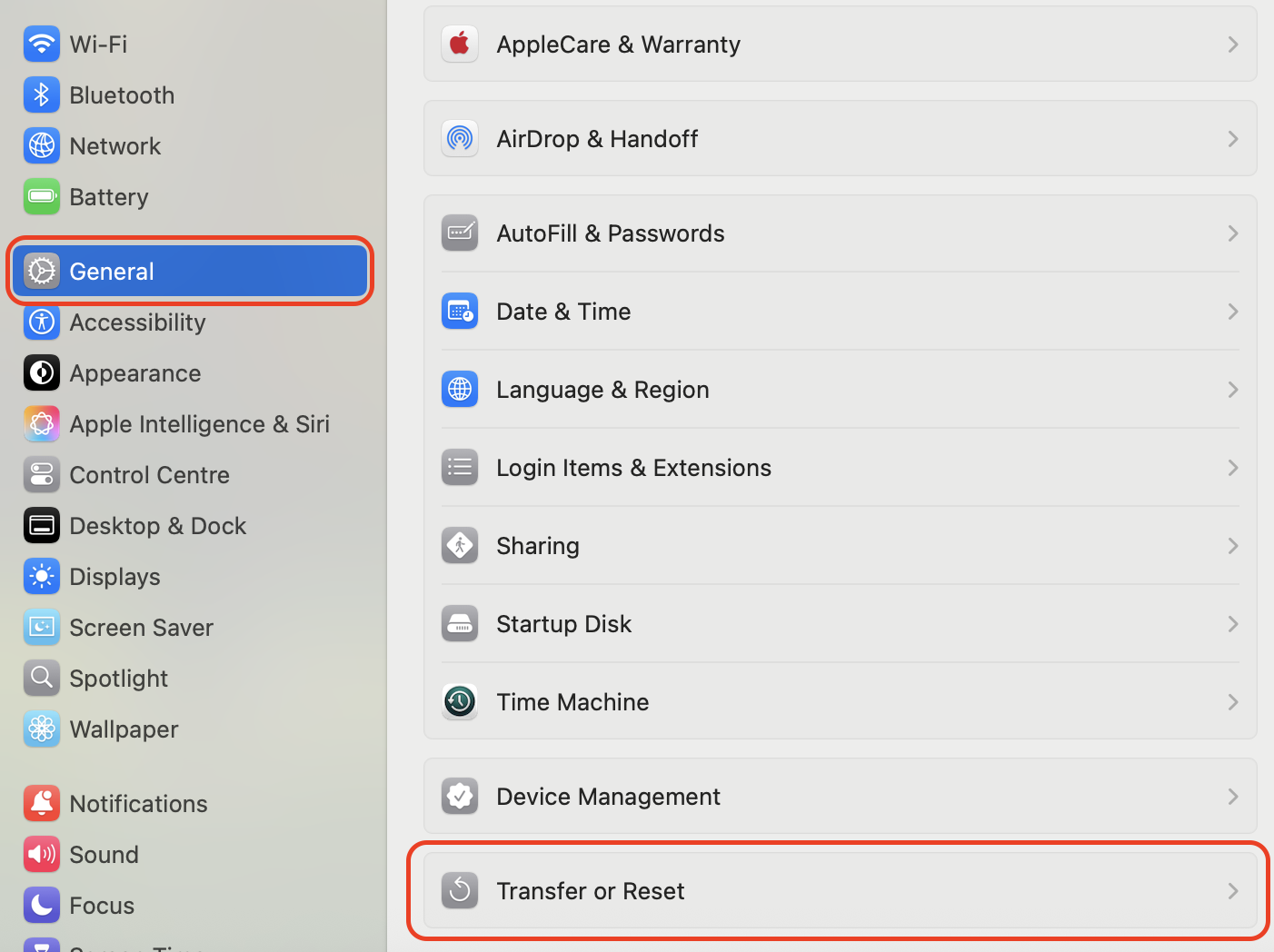Screen dimensions: 1274x952
Task: Click the Apple Intelligence & Siri icon
Action: coord(42,423)
